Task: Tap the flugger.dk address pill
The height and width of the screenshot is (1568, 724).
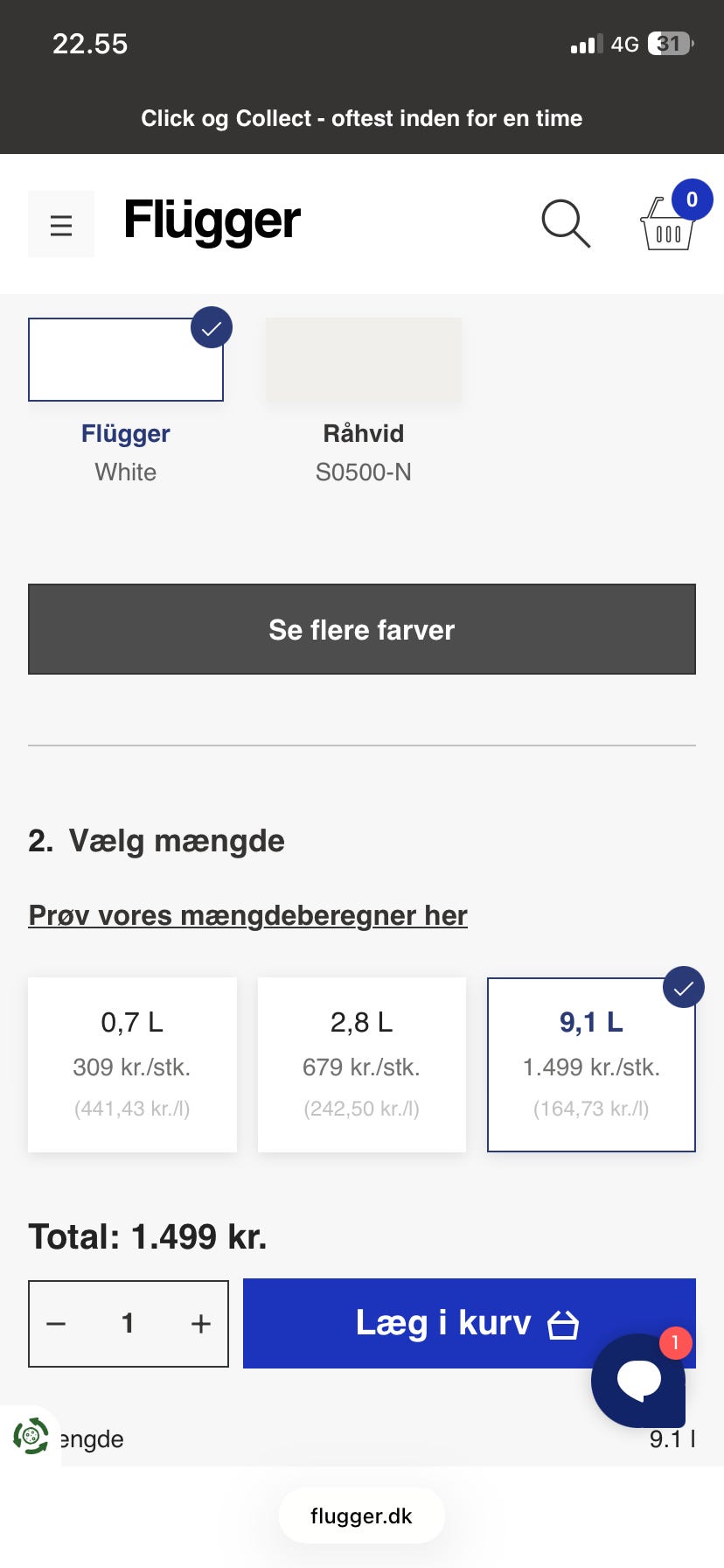Action: 361,1516
